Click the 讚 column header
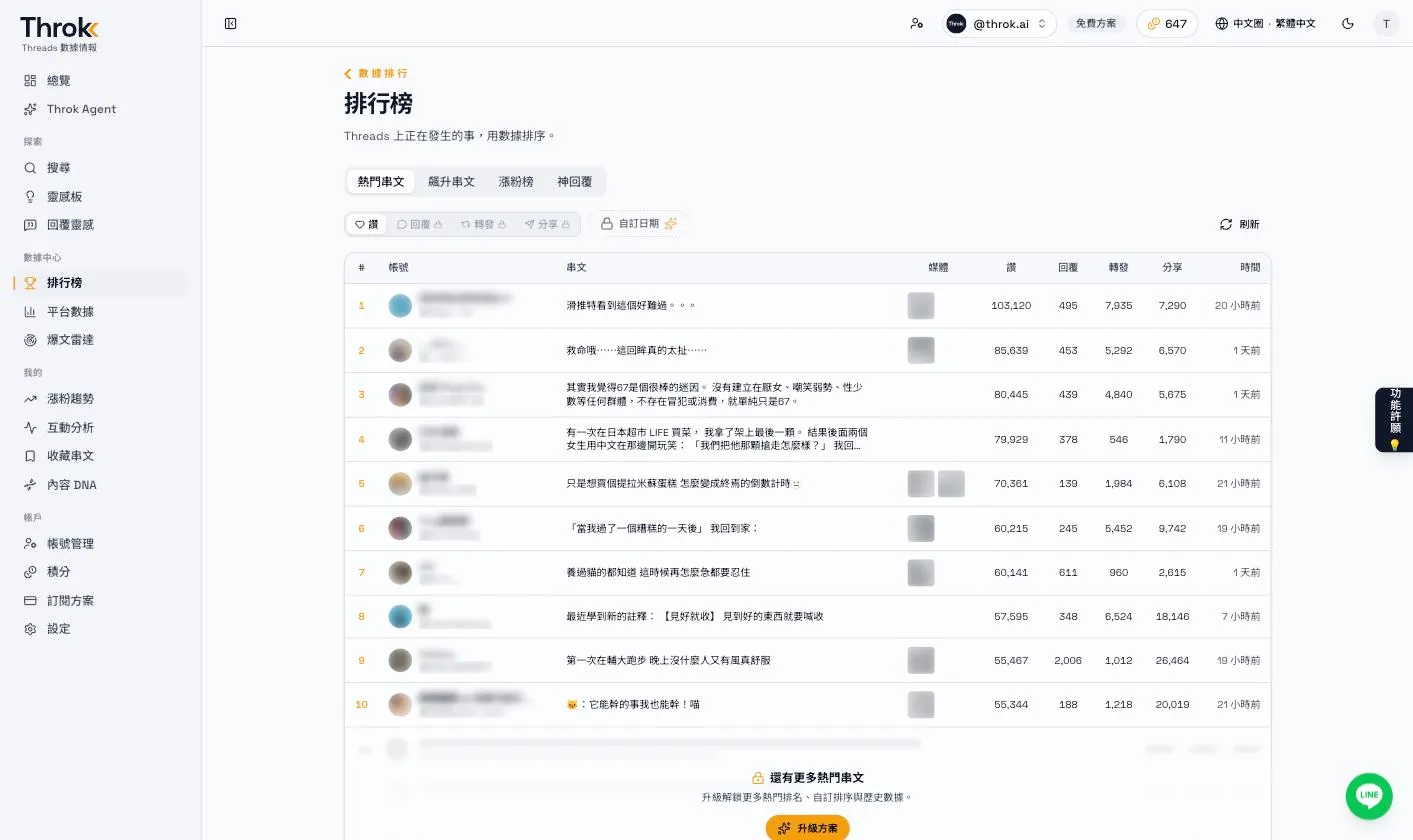The width and height of the screenshot is (1413, 840). click(1011, 268)
